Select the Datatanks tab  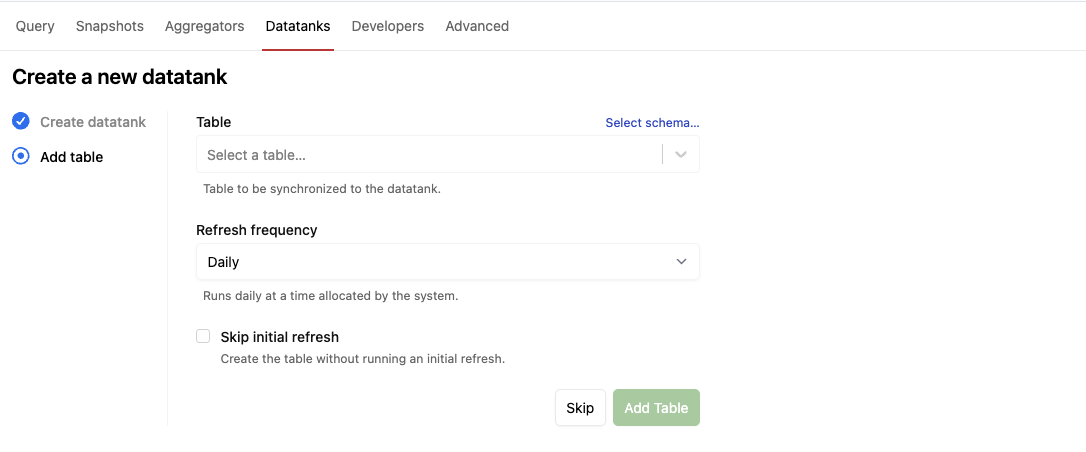coord(298,26)
